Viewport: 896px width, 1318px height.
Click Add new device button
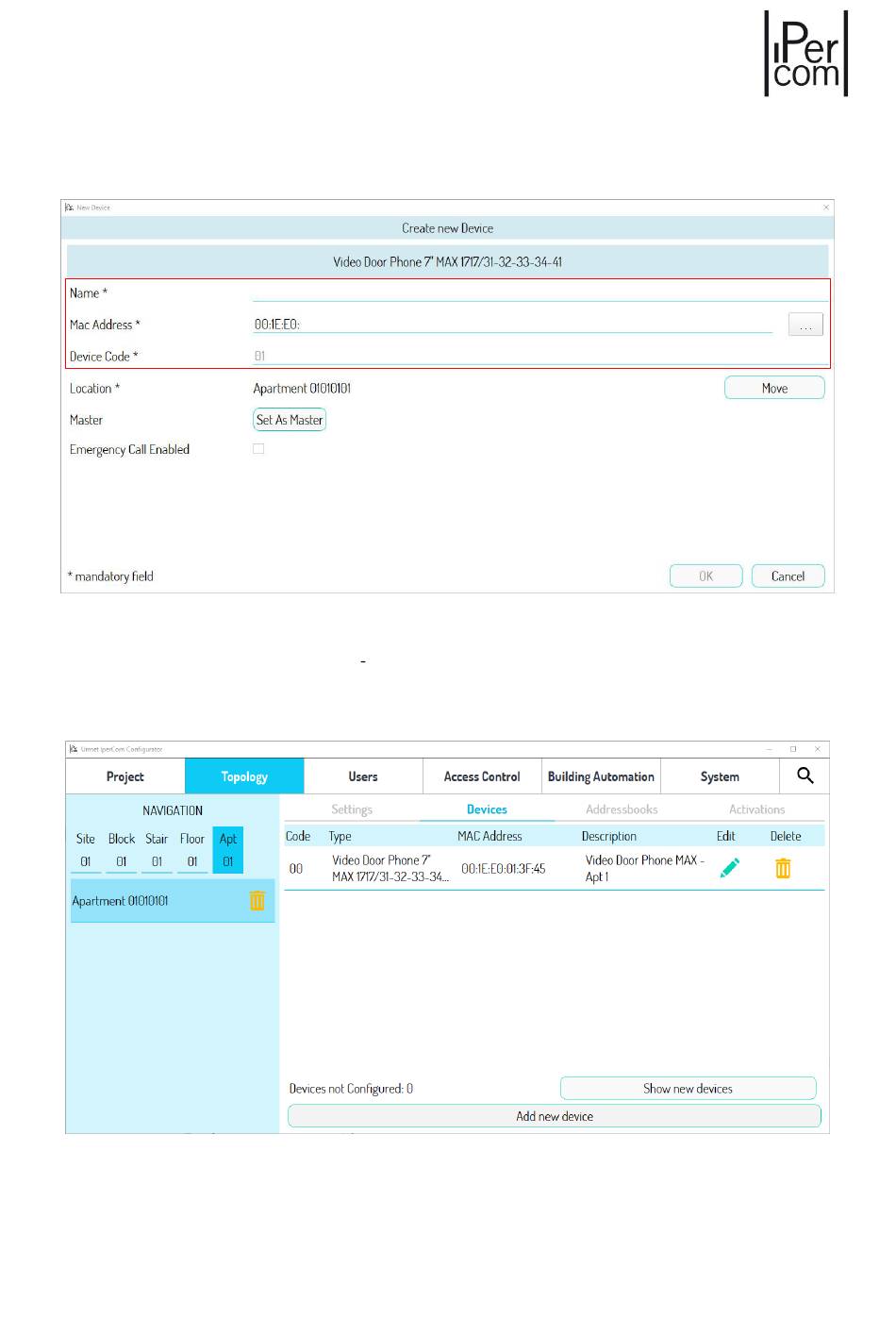click(555, 1116)
